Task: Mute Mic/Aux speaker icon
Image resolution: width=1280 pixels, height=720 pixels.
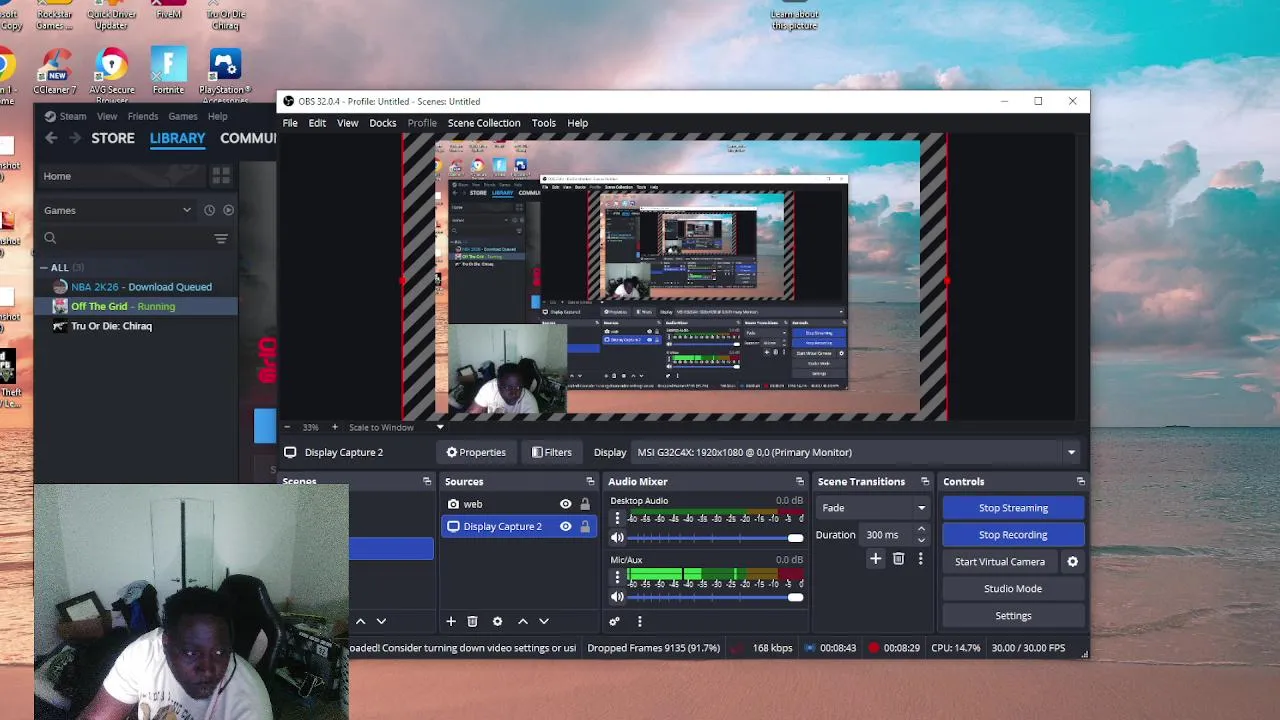Action: pyautogui.click(x=617, y=597)
